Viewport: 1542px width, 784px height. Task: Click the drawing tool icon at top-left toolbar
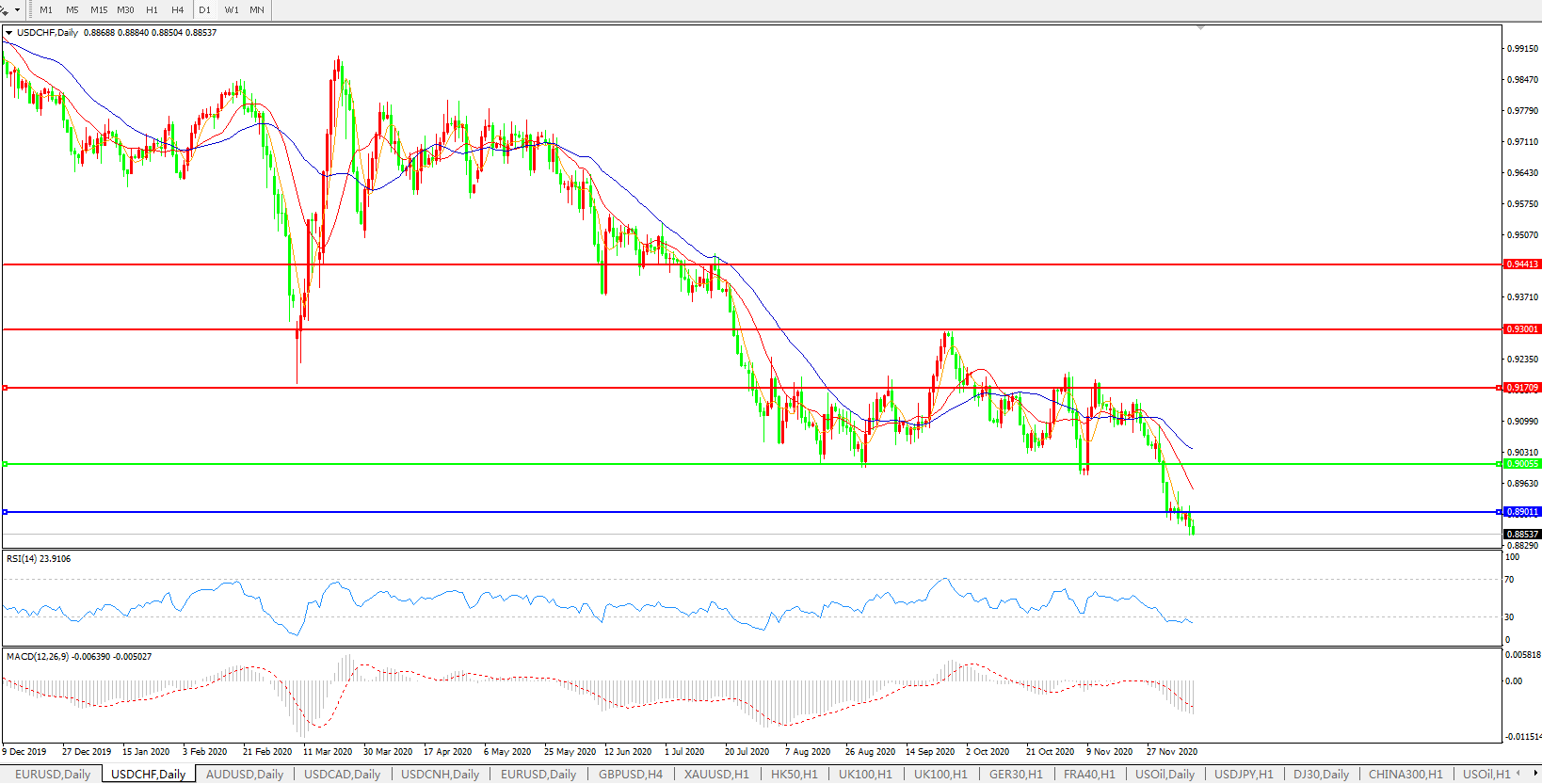pos(4,10)
